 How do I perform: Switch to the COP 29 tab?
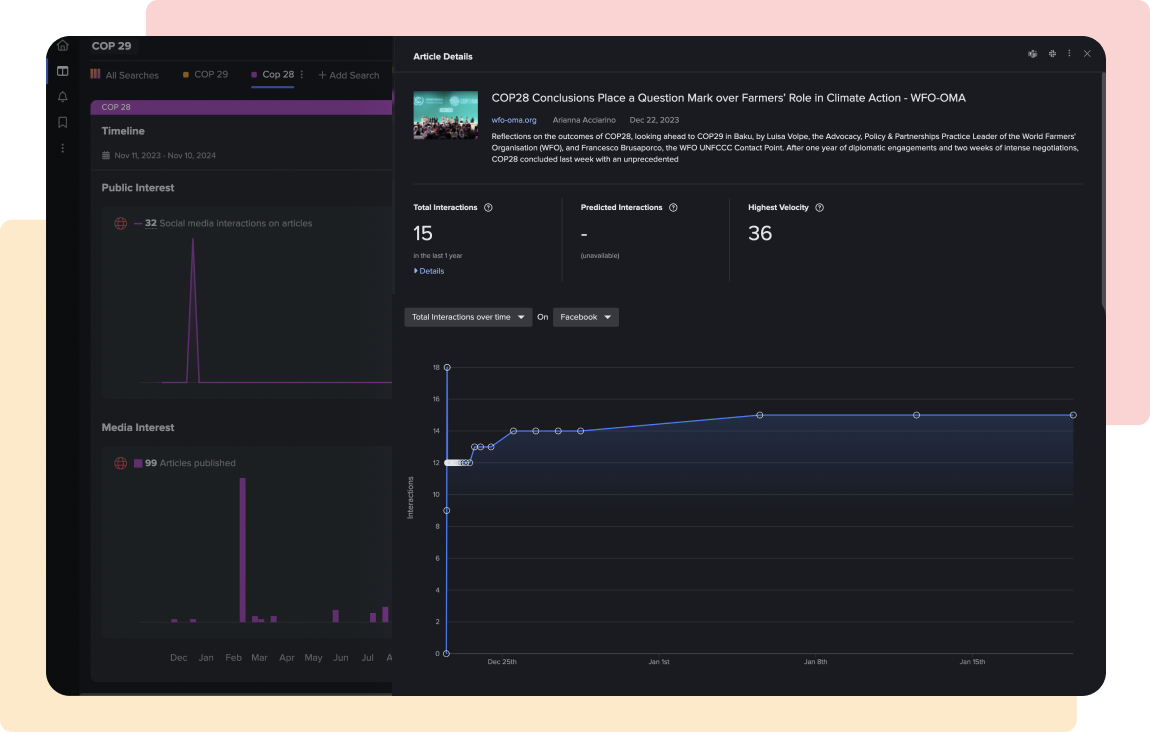tap(206, 75)
